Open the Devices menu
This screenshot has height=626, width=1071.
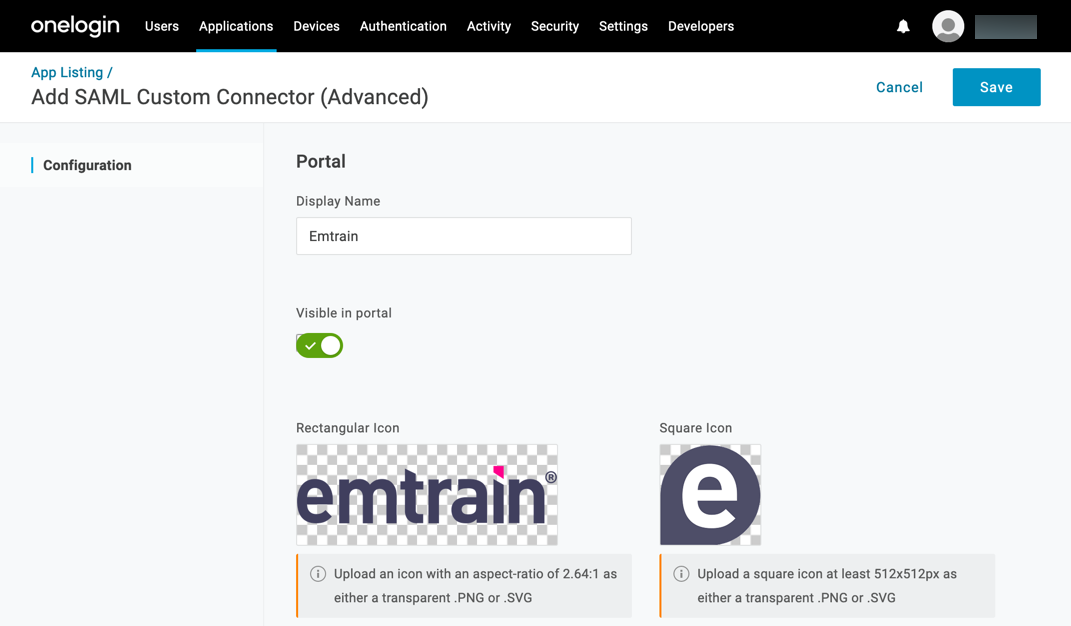tap(316, 27)
